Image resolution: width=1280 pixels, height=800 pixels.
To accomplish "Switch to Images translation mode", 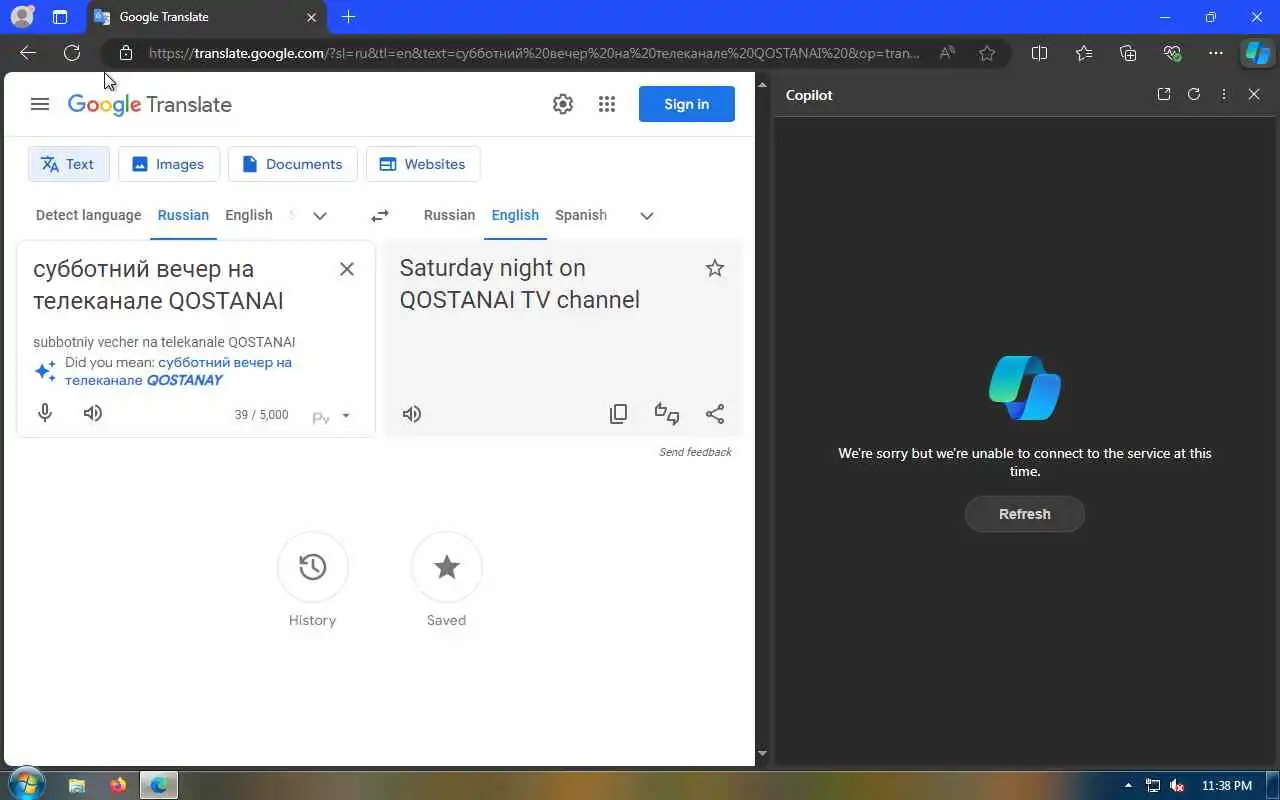I will click(x=169, y=164).
